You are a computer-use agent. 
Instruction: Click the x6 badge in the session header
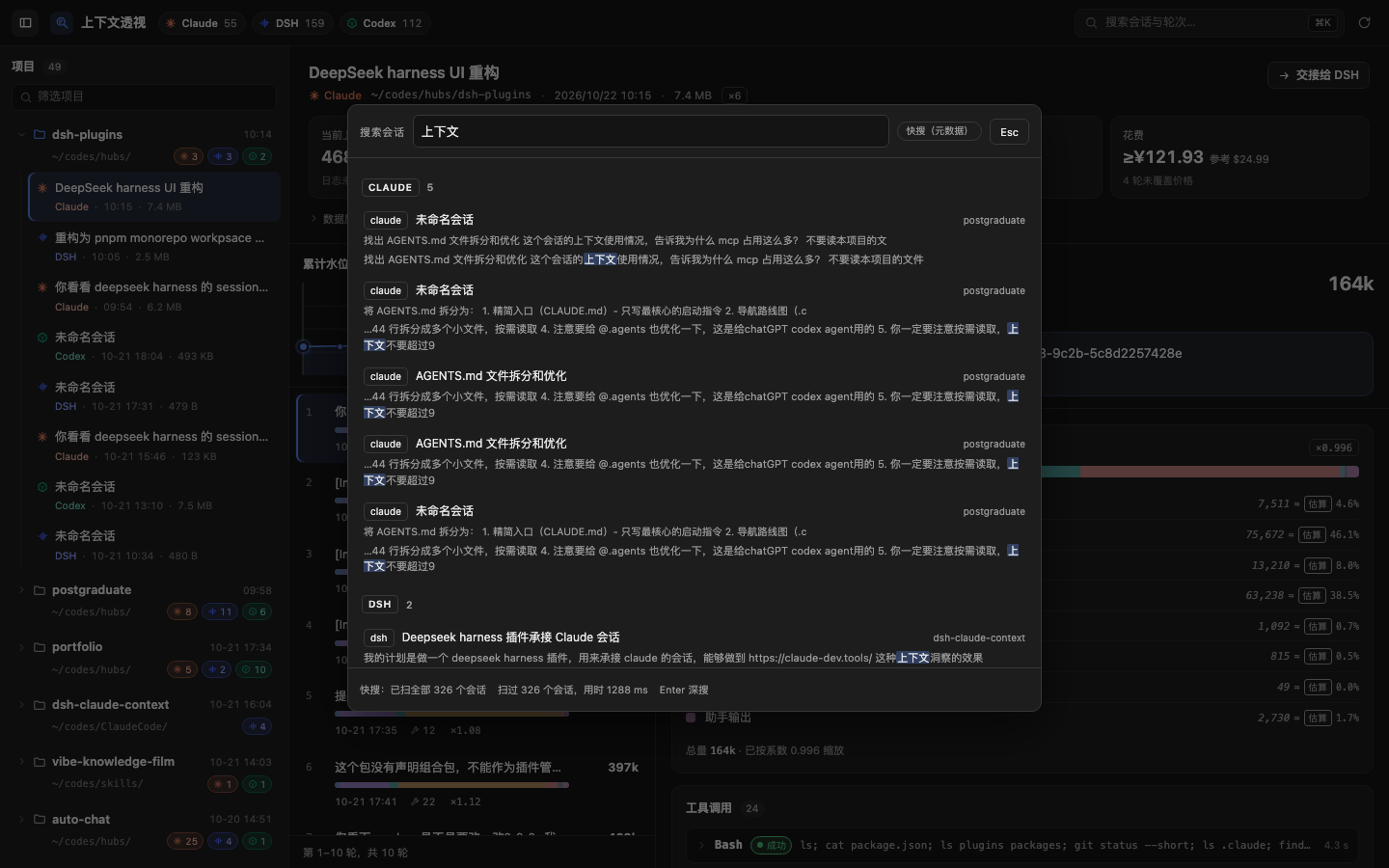click(735, 95)
